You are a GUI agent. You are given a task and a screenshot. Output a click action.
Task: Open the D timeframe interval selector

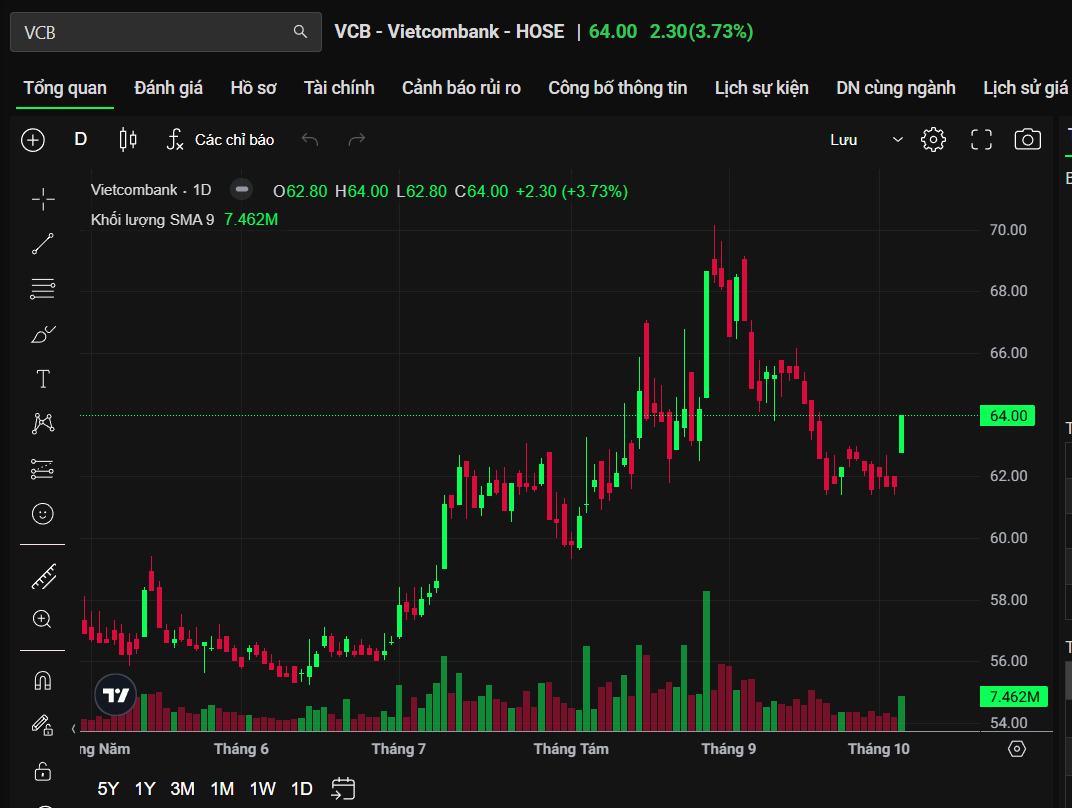[x=81, y=140]
